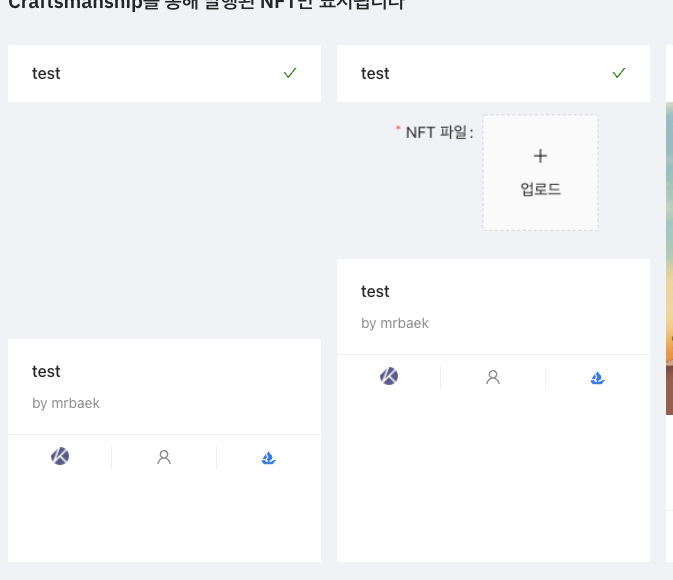Open OpenSea icon in left test card
Screen dimensions: 673x580
pos(269,458)
